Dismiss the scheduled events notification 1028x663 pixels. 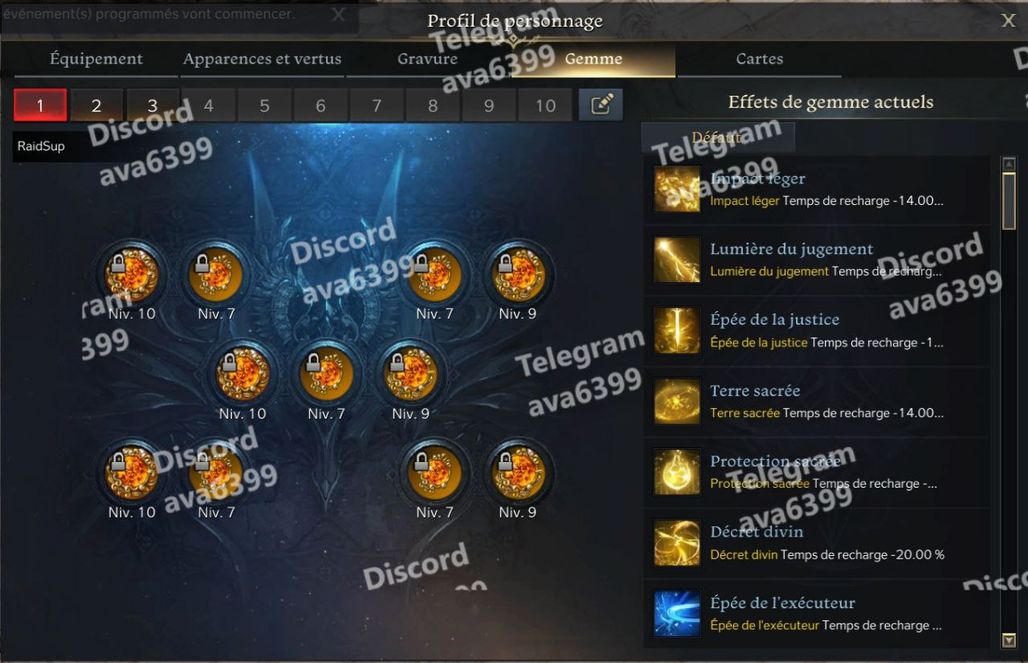click(338, 14)
